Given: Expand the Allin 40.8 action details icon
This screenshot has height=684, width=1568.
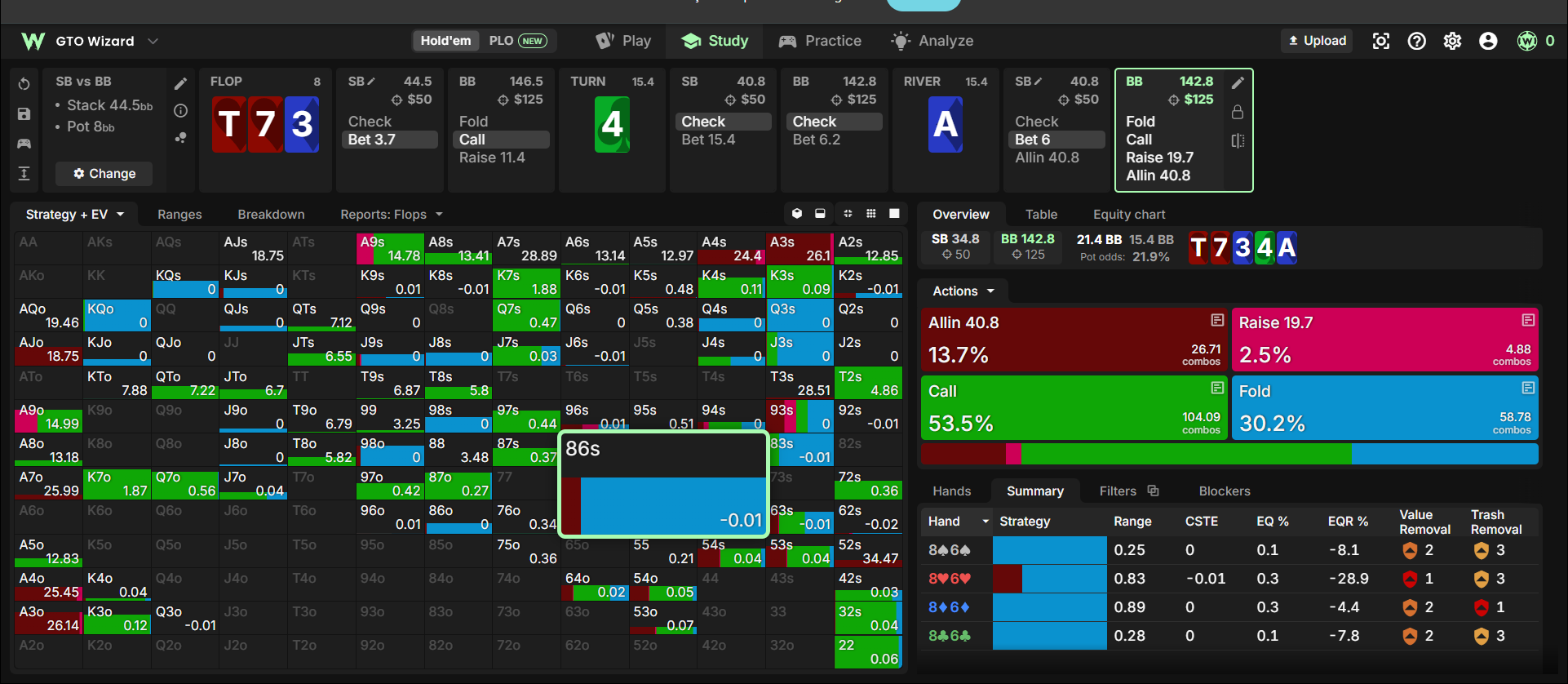Looking at the screenshot, I should (1217, 320).
